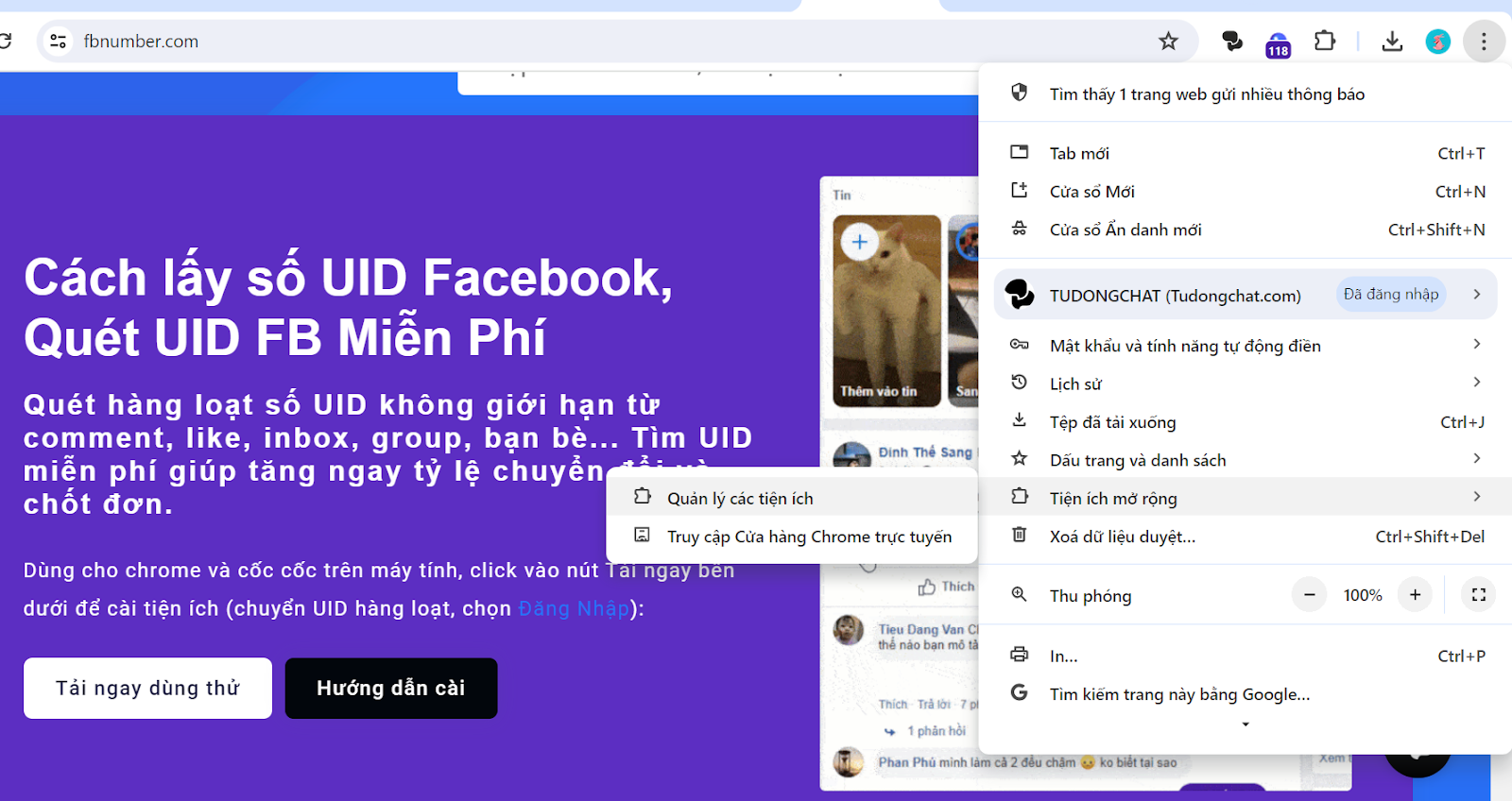Viewport: 1512px width, 801px height.
Task: Click 'Tải ngay dùng thử' button
Action: click(x=147, y=688)
